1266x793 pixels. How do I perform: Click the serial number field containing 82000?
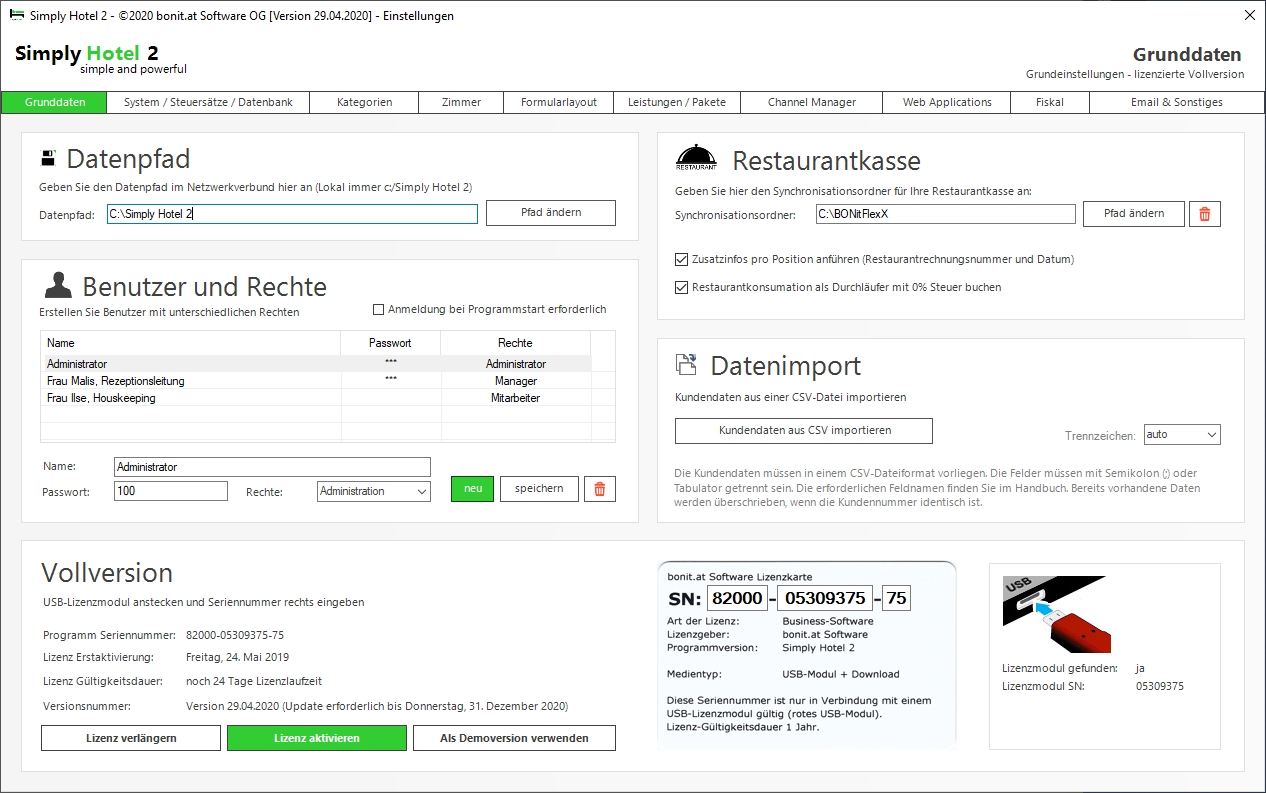737,598
